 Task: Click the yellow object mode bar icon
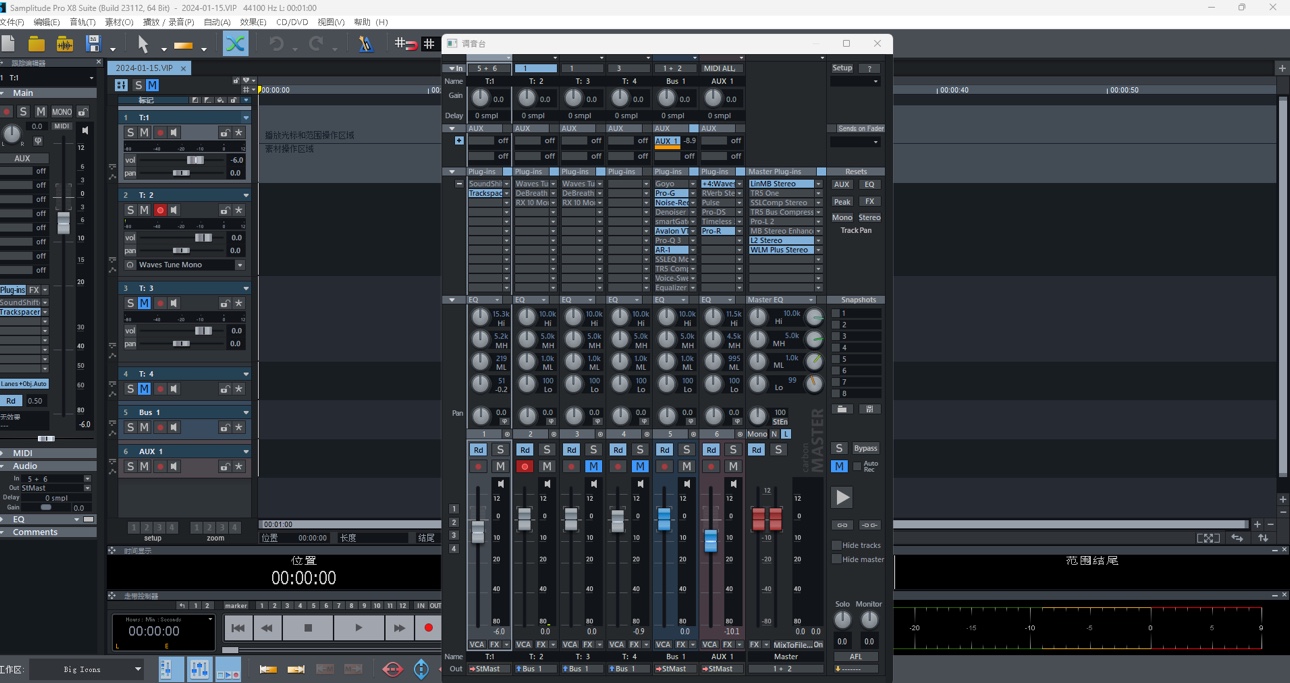[x=183, y=45]
